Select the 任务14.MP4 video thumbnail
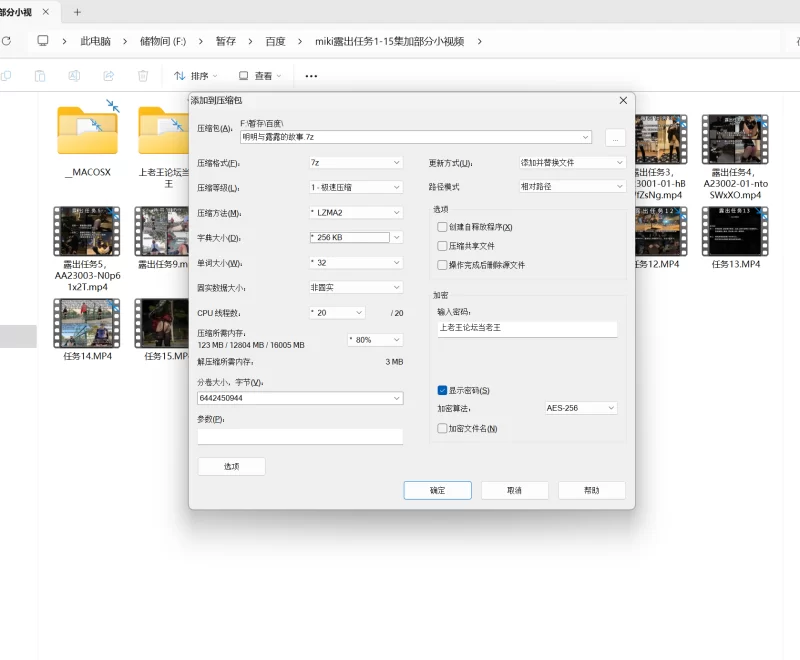The height and width of the screenshot is (660, 800). (86, 323)
